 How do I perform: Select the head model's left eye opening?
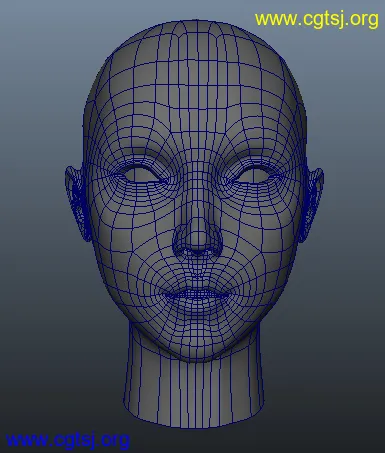(x=142, y=175)
